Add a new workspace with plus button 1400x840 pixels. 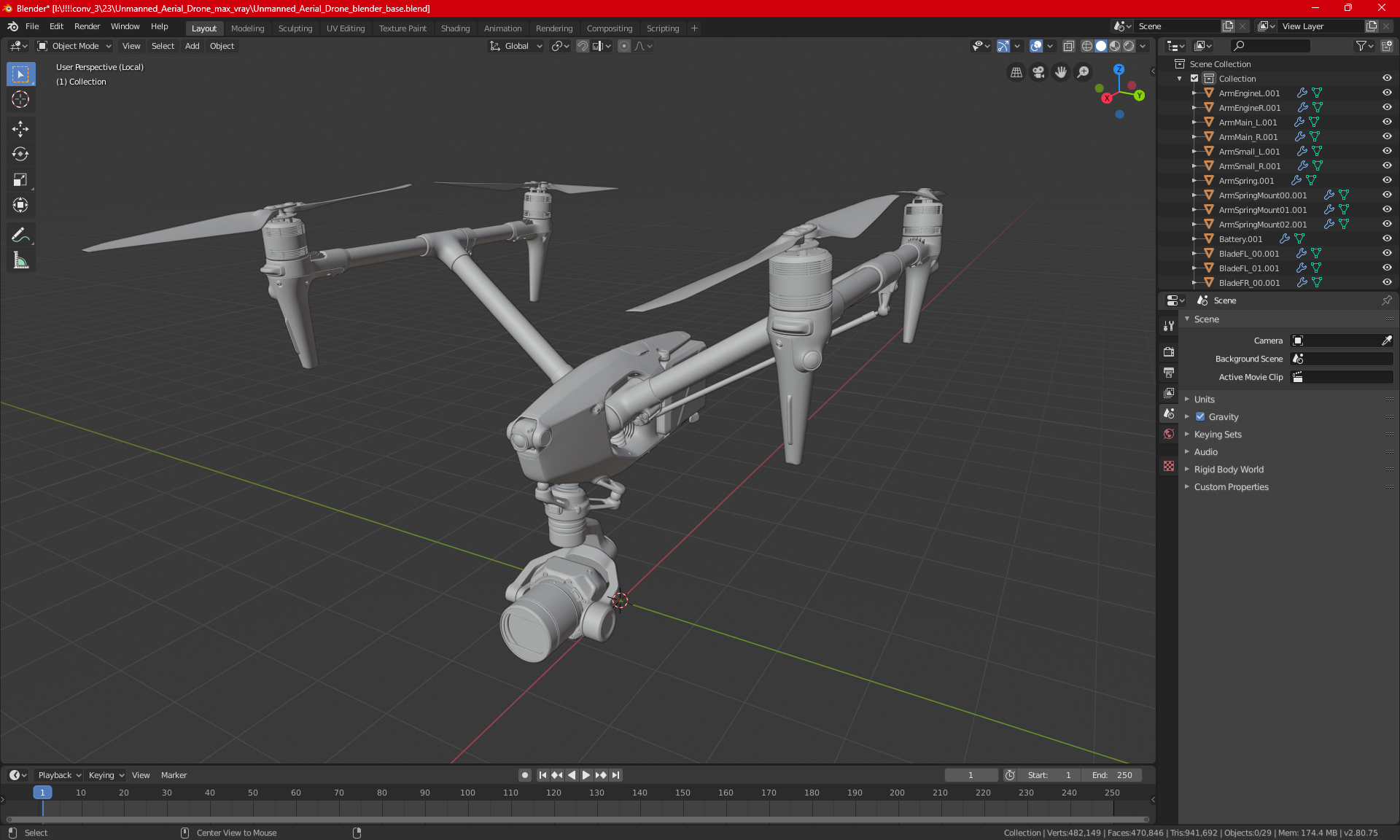(694, 28)
